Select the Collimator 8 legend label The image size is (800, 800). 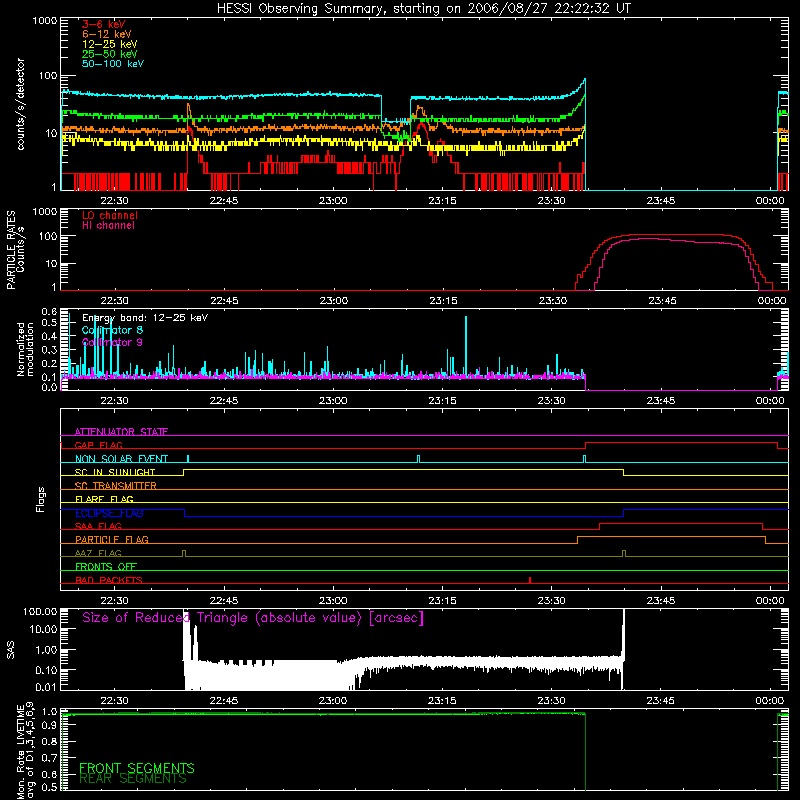click(x=112, y=330)
